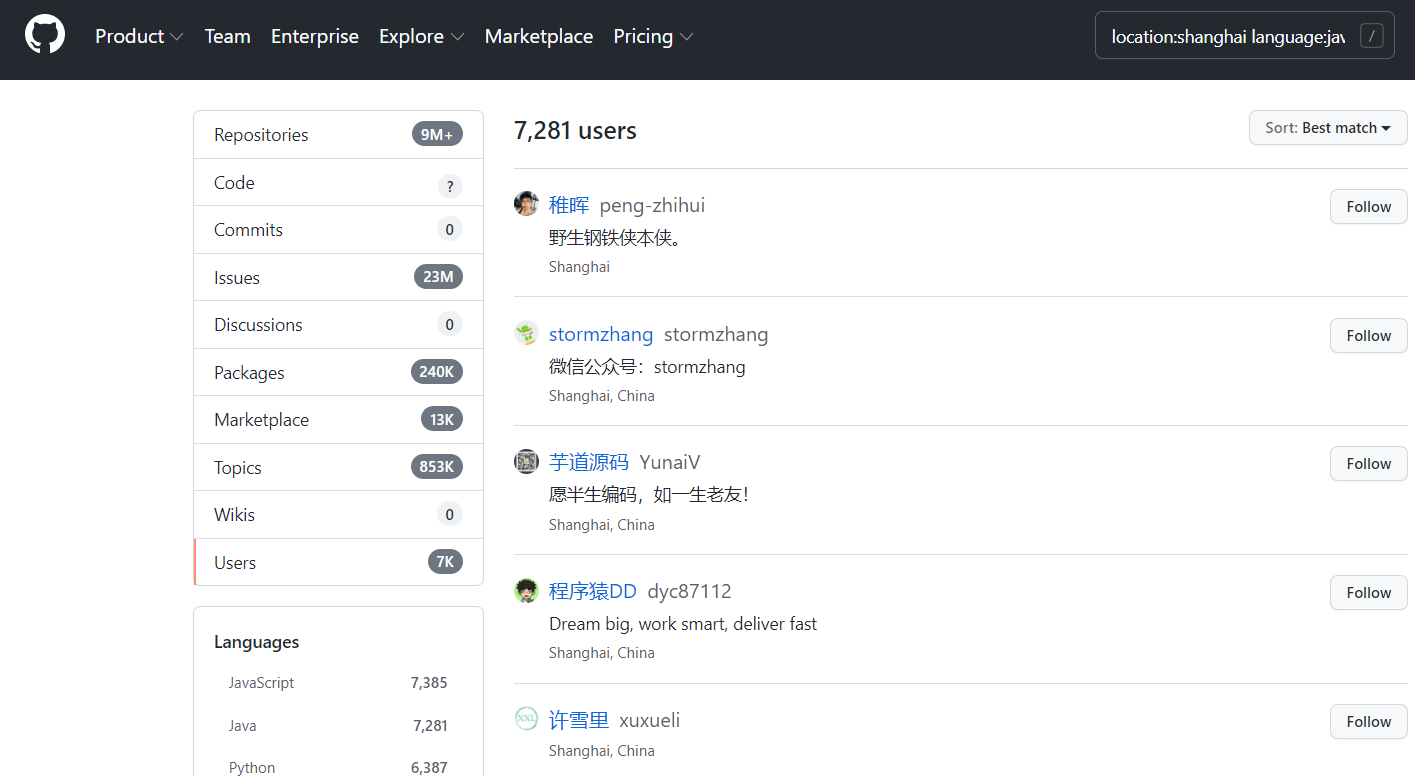Open the Enterprise page
The image size is (1415, 776).
pos(315,36)
